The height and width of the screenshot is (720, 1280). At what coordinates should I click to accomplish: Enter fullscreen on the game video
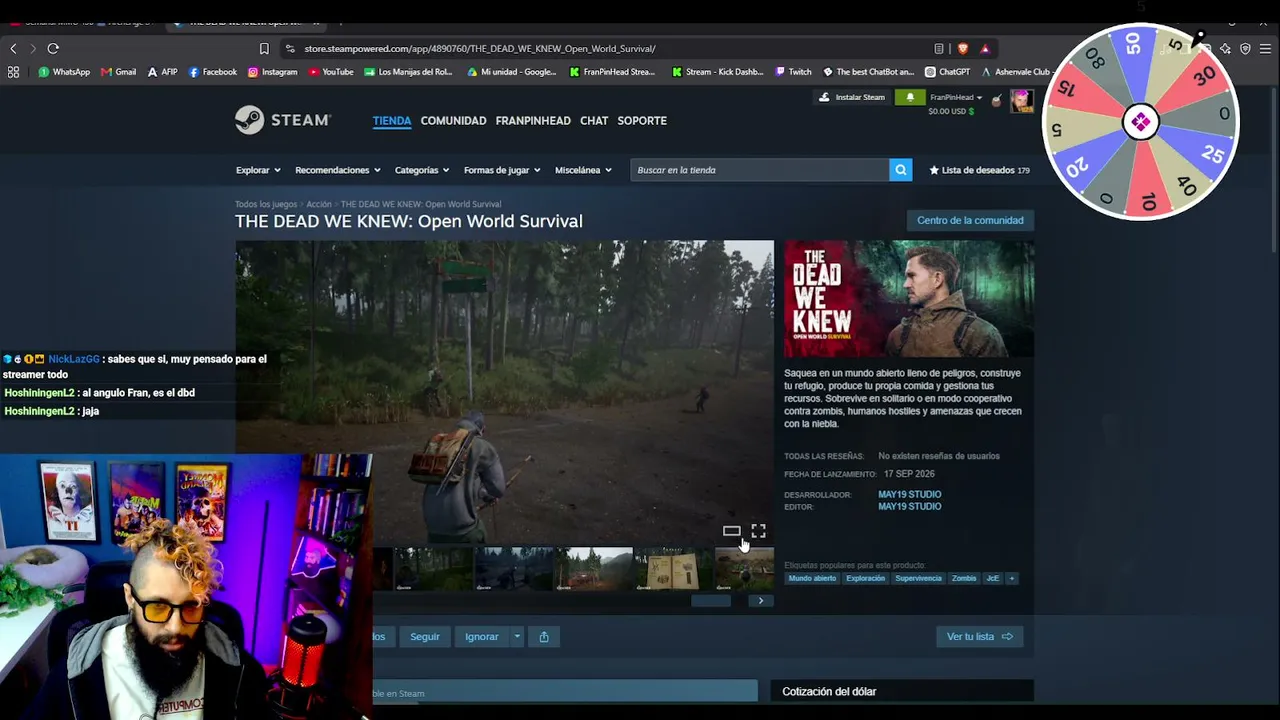[x=758, y=531]
